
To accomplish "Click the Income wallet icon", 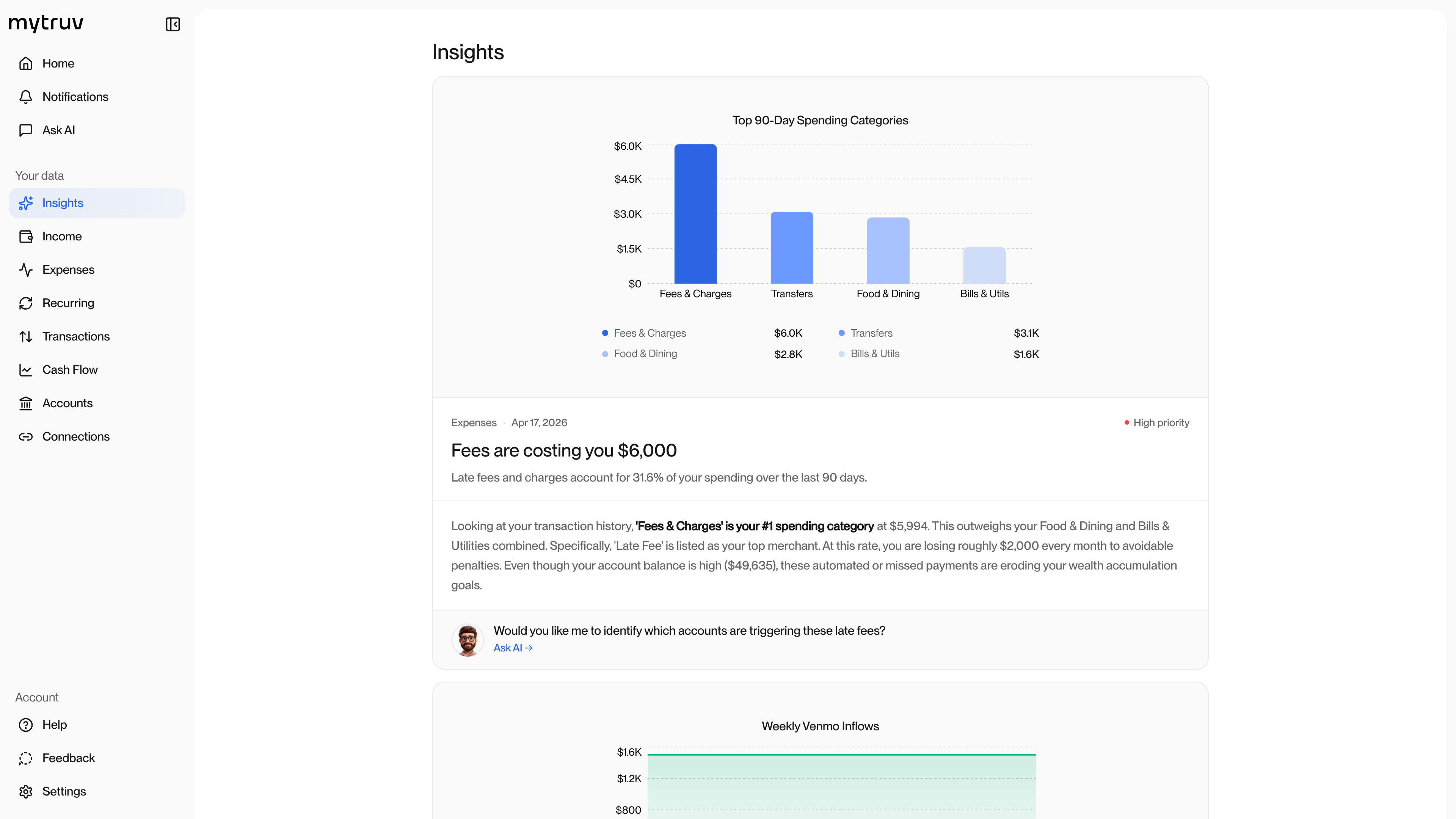I will click(x=25, y=236).
